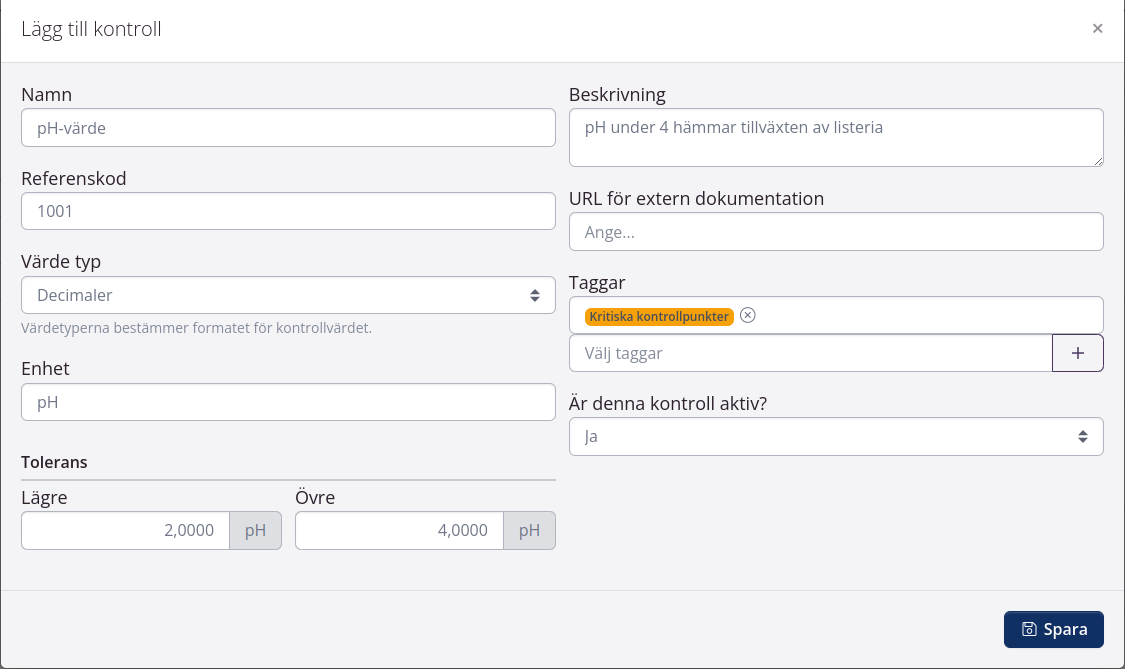
Task: Focus the Referenskod input field
Action: [x=288, y=211]
